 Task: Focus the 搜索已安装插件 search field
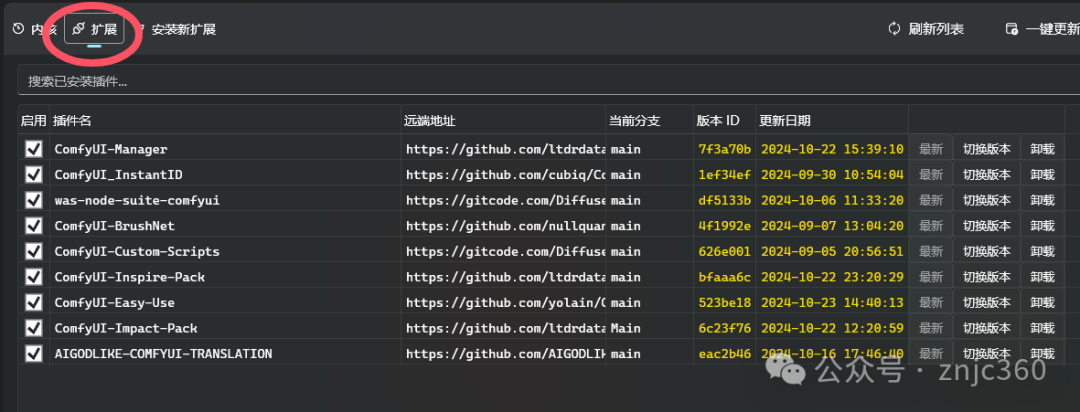548,81
